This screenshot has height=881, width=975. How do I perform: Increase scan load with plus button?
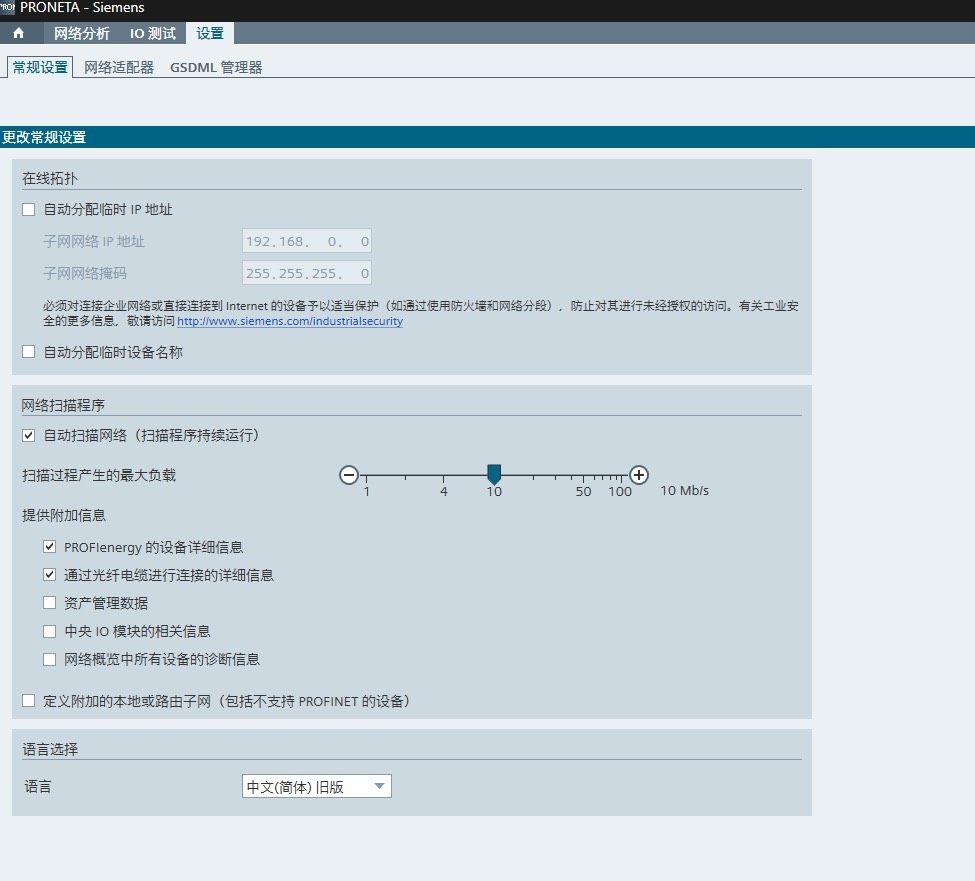tap(639, 475)
